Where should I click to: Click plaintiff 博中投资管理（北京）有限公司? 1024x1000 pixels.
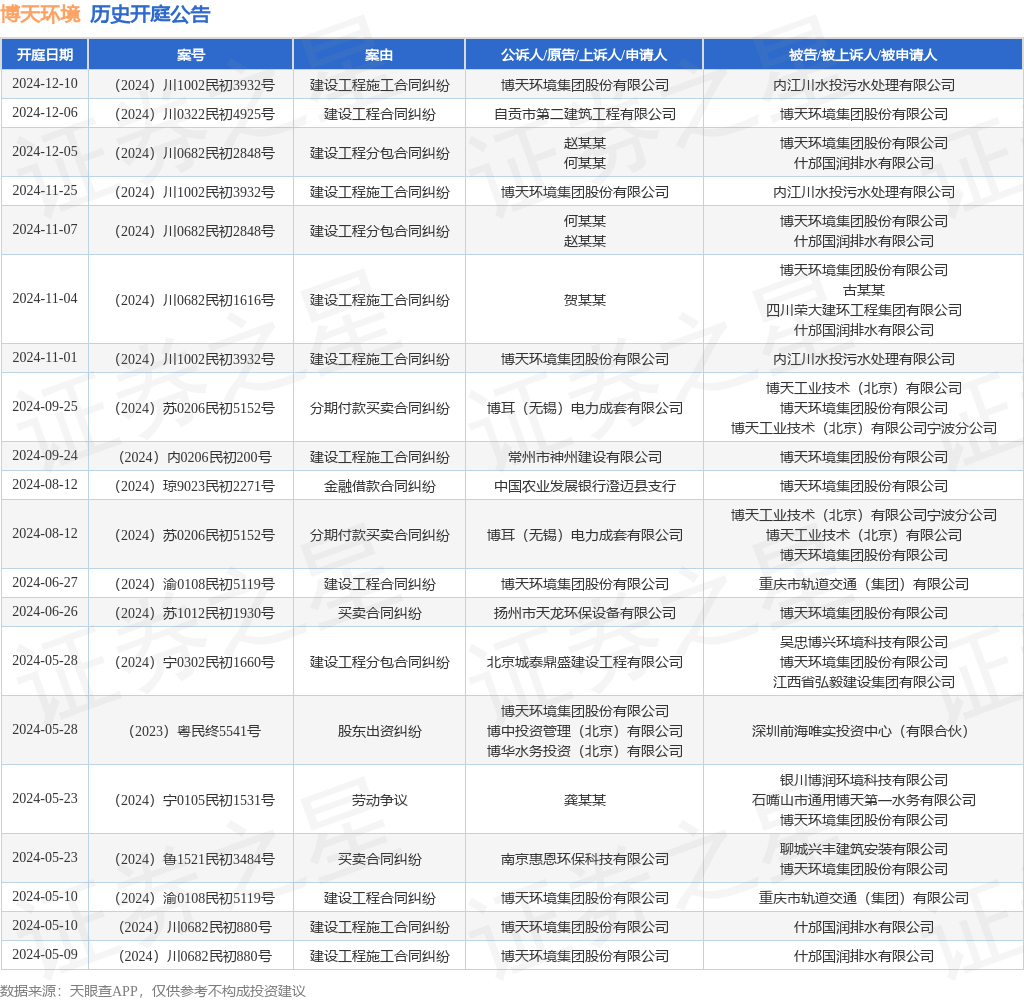[x=584, y=731]
